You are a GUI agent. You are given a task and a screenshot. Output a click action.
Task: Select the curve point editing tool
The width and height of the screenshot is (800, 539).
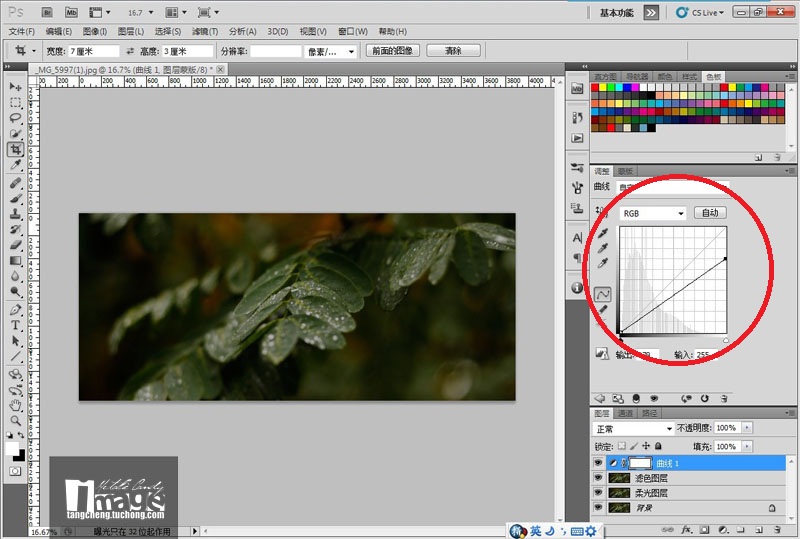pos(603,294)
